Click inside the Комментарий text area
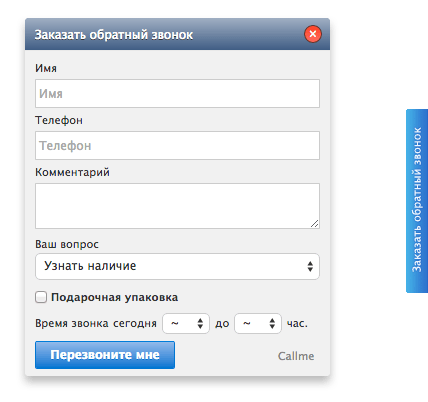 [x=177, y=206]
